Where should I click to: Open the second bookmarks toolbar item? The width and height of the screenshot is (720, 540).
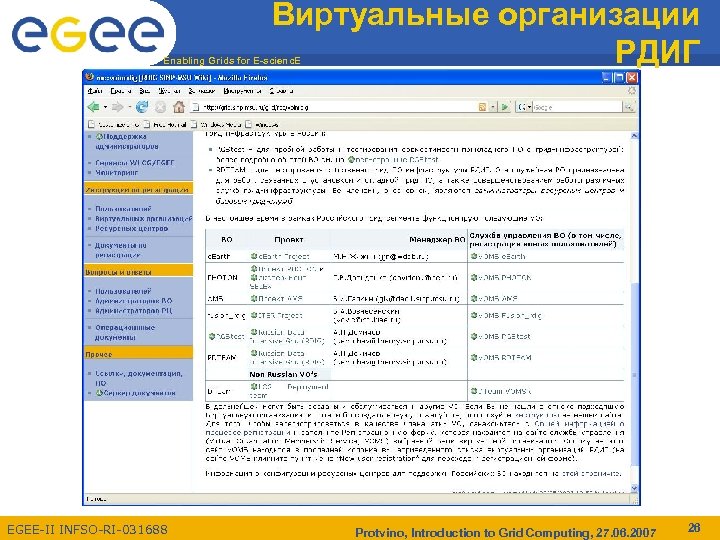pos(165,124)
